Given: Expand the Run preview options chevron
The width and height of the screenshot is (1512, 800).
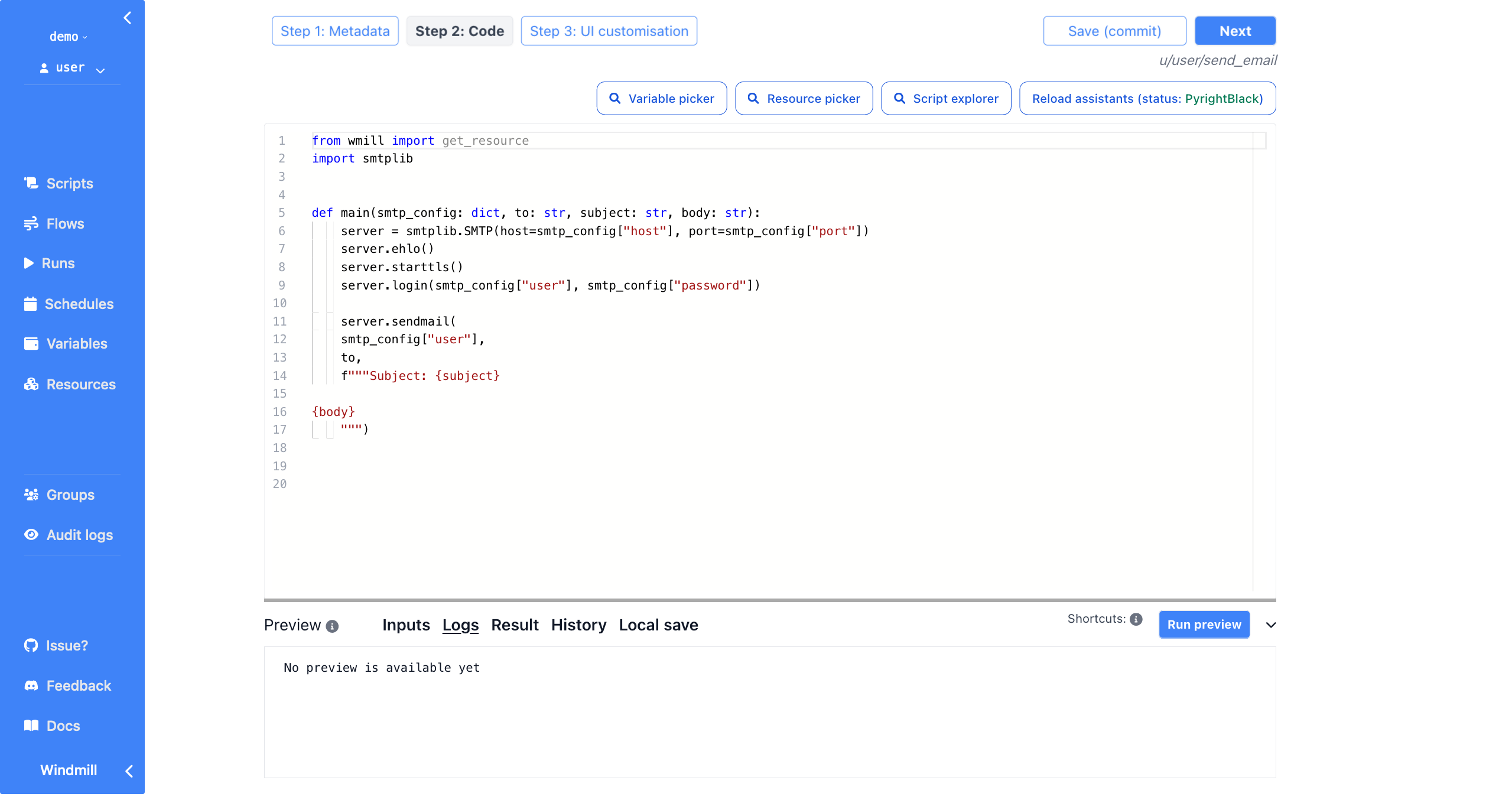Looking at the screenshot, I should [x=1270, y=624].
